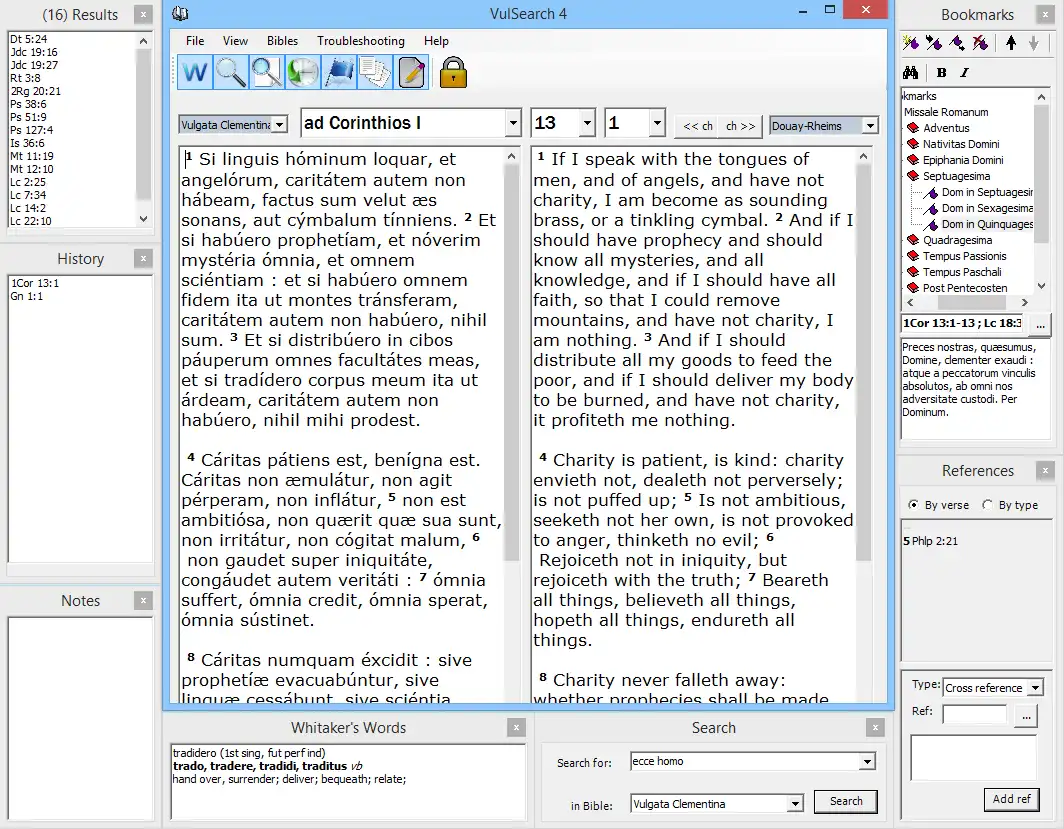
Task: Open the Bibles menu
Action: tap(282, 41)
